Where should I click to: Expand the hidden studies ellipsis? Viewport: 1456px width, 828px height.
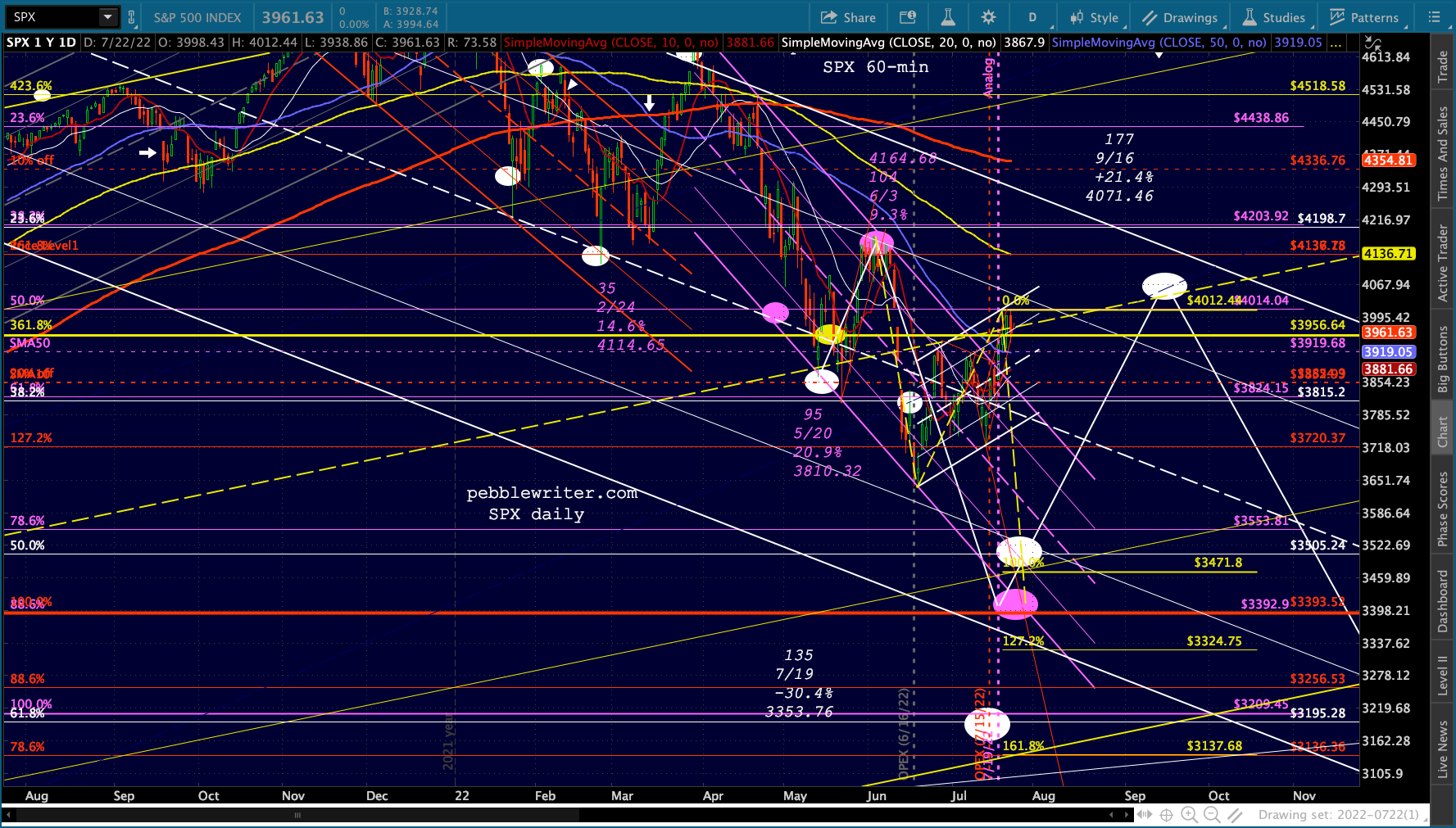pyautogui.click(x=1336, y=43)
